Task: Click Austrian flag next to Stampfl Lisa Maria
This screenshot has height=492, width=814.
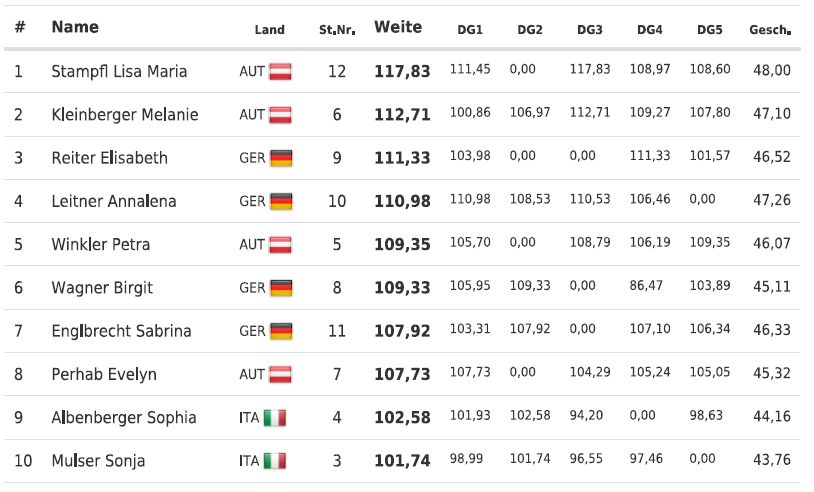Action: 281,72
